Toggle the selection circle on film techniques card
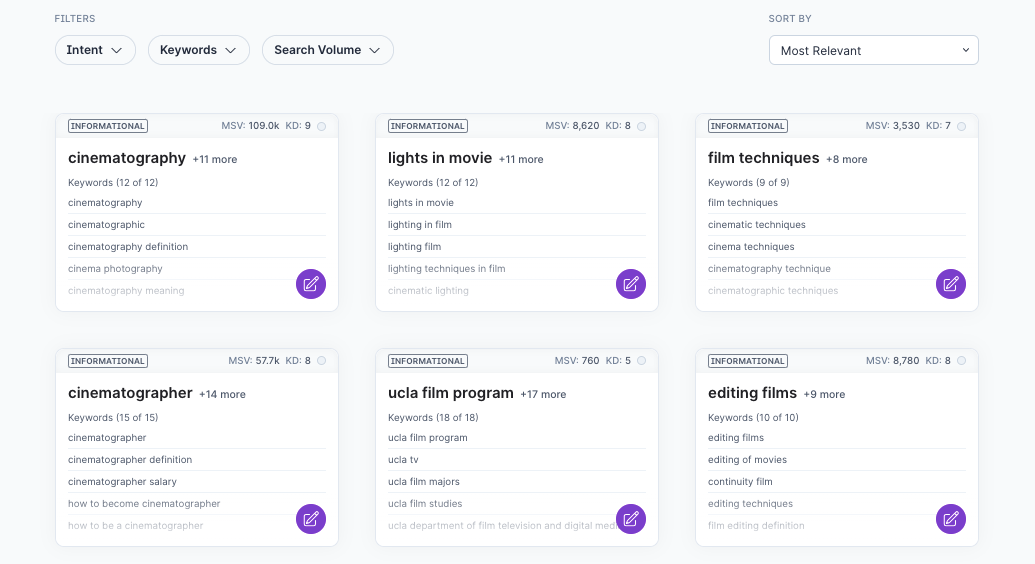 962,127
